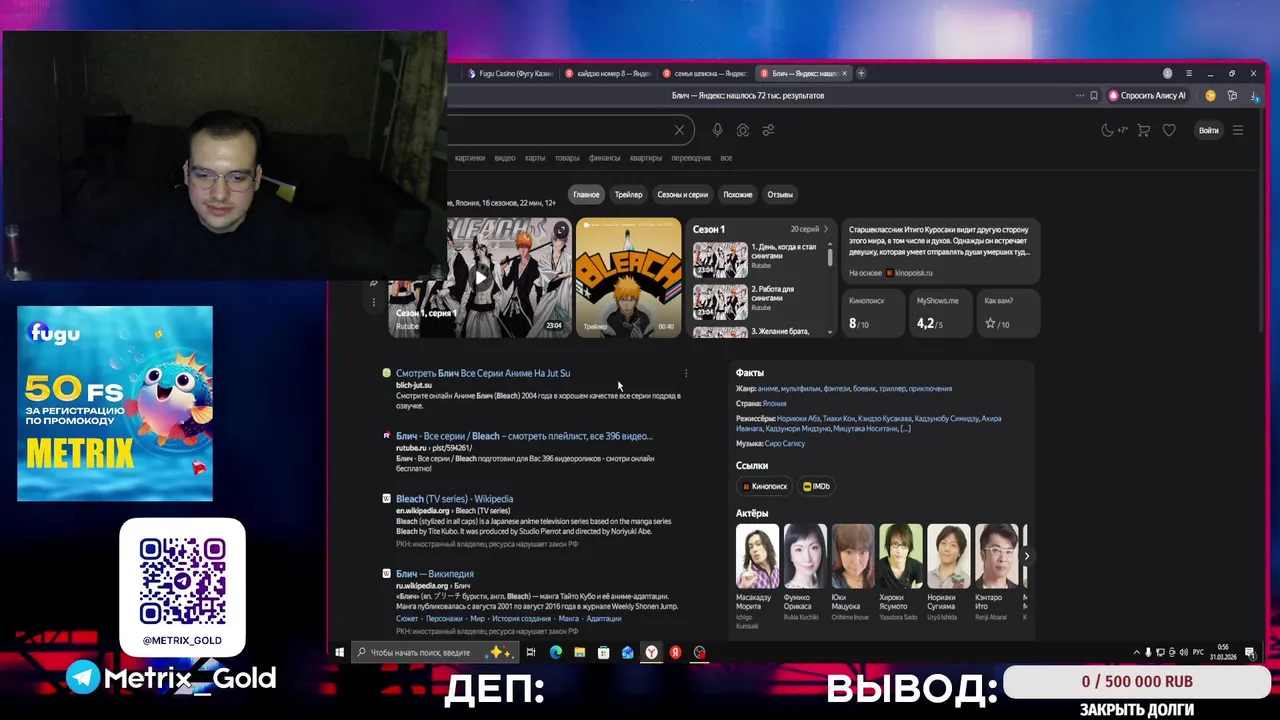Viewport: 1280px width, 720px height.
Task: Open the переводчик search category
Action: 691,158
